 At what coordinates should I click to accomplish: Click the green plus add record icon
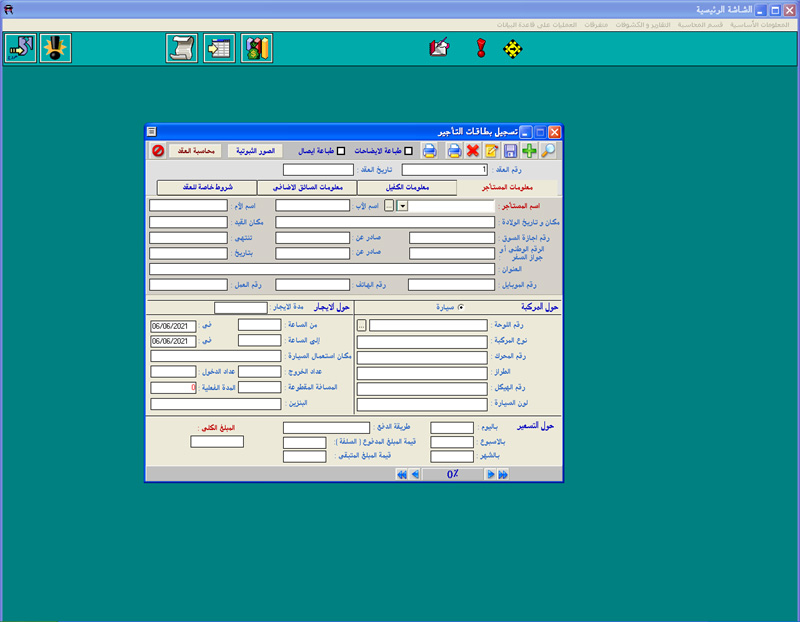530,151
